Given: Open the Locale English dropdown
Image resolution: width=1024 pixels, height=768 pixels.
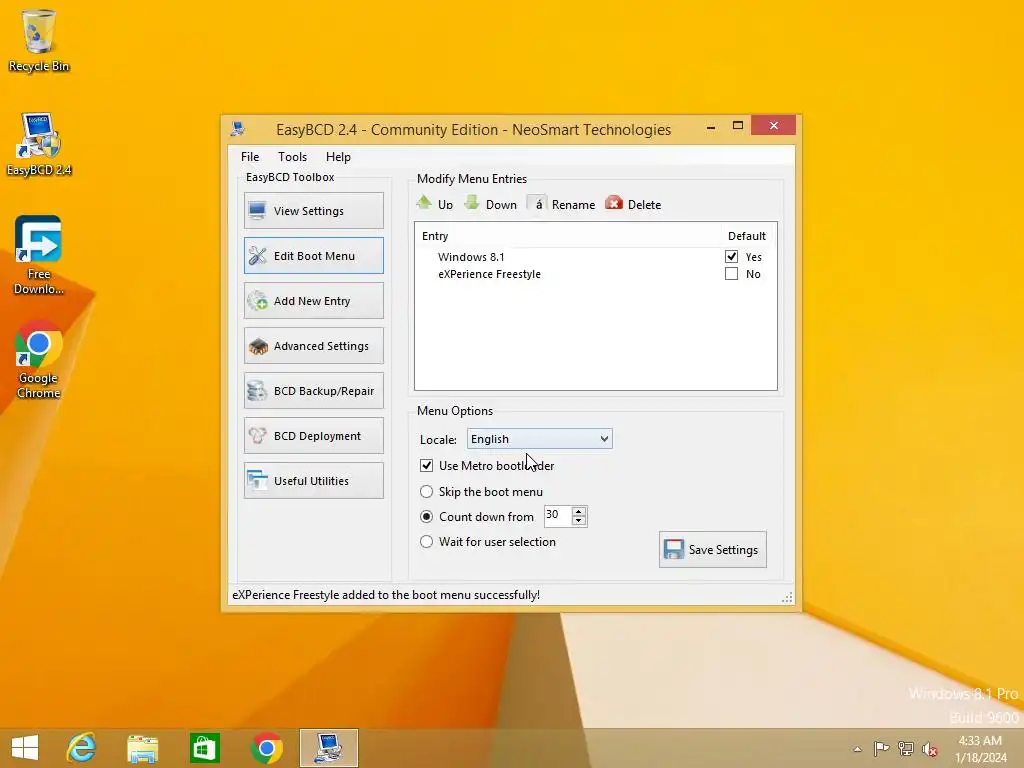Looking at the screenshot, I should click(x=539, y=439).
